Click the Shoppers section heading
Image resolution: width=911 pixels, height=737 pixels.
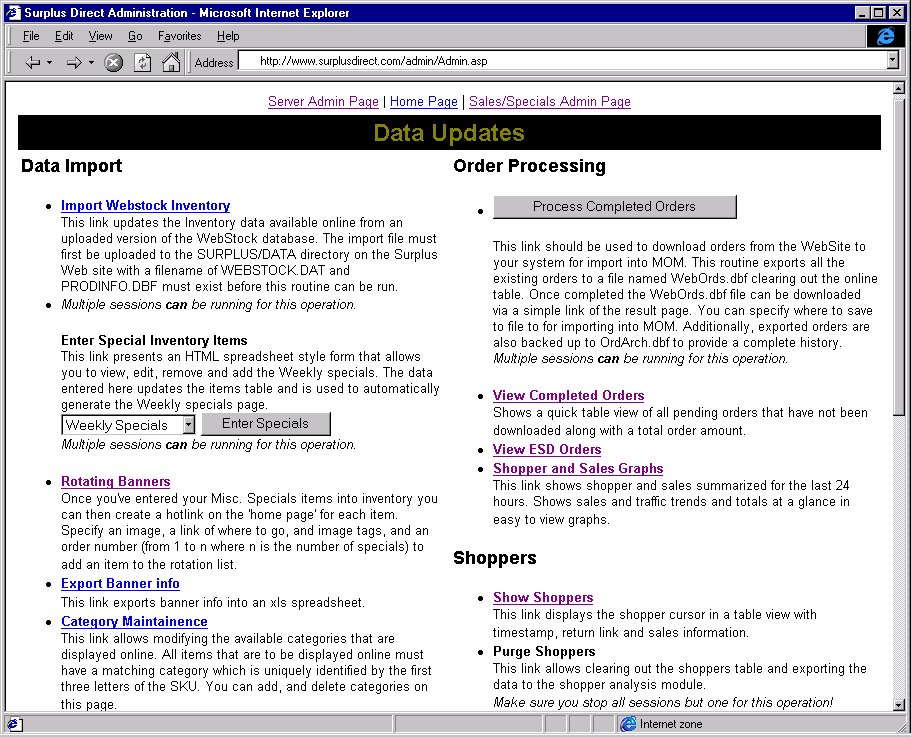tap(494, 558)
